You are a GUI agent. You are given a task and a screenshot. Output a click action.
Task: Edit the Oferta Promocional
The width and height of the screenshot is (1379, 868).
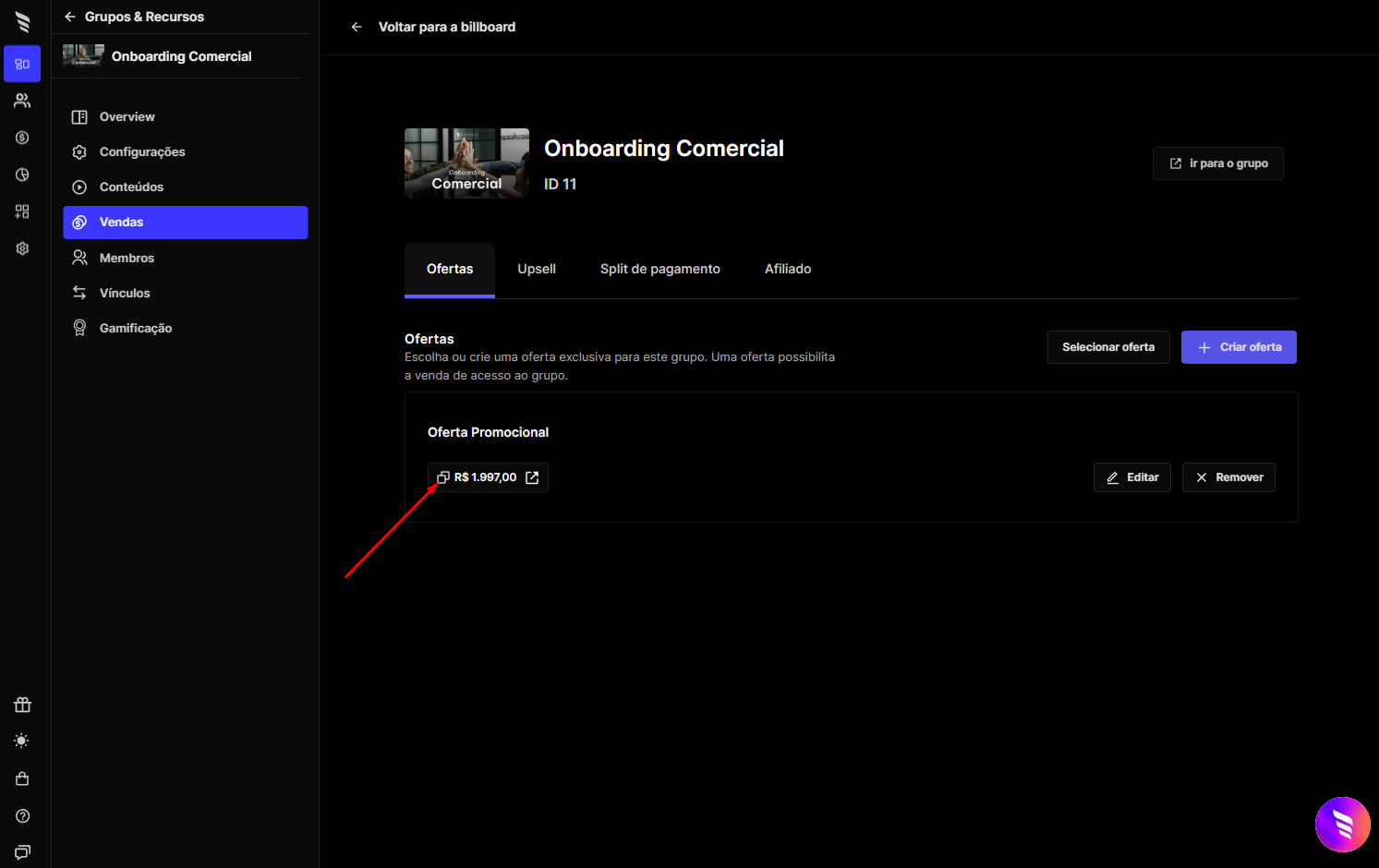[x=1132, y=477]
